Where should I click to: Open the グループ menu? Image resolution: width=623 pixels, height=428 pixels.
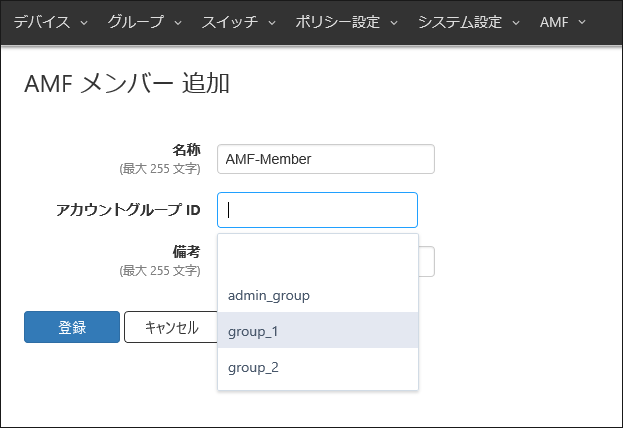click(x=135, y=22)
